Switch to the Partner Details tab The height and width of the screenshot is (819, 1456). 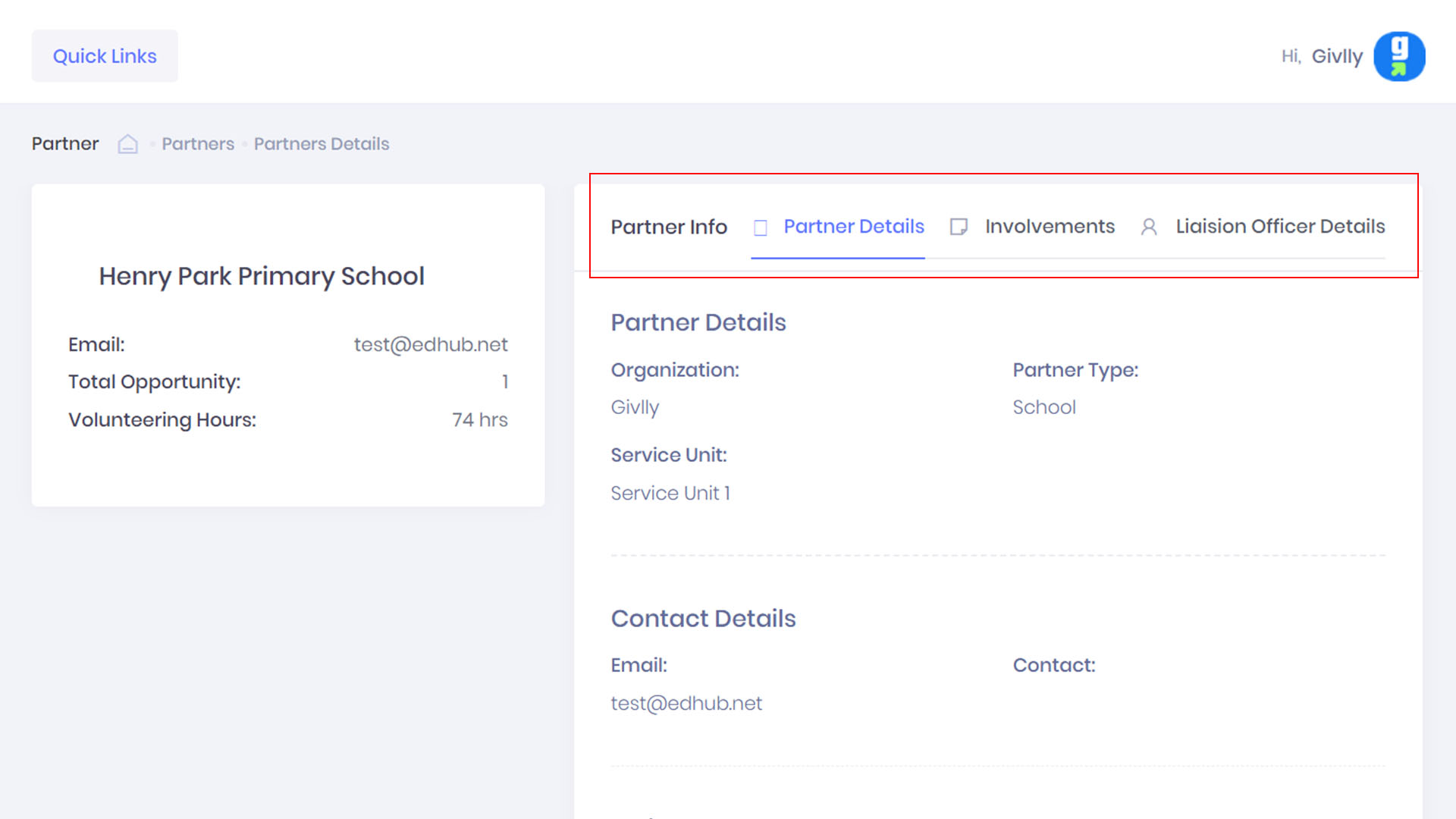tap(853, 227)
